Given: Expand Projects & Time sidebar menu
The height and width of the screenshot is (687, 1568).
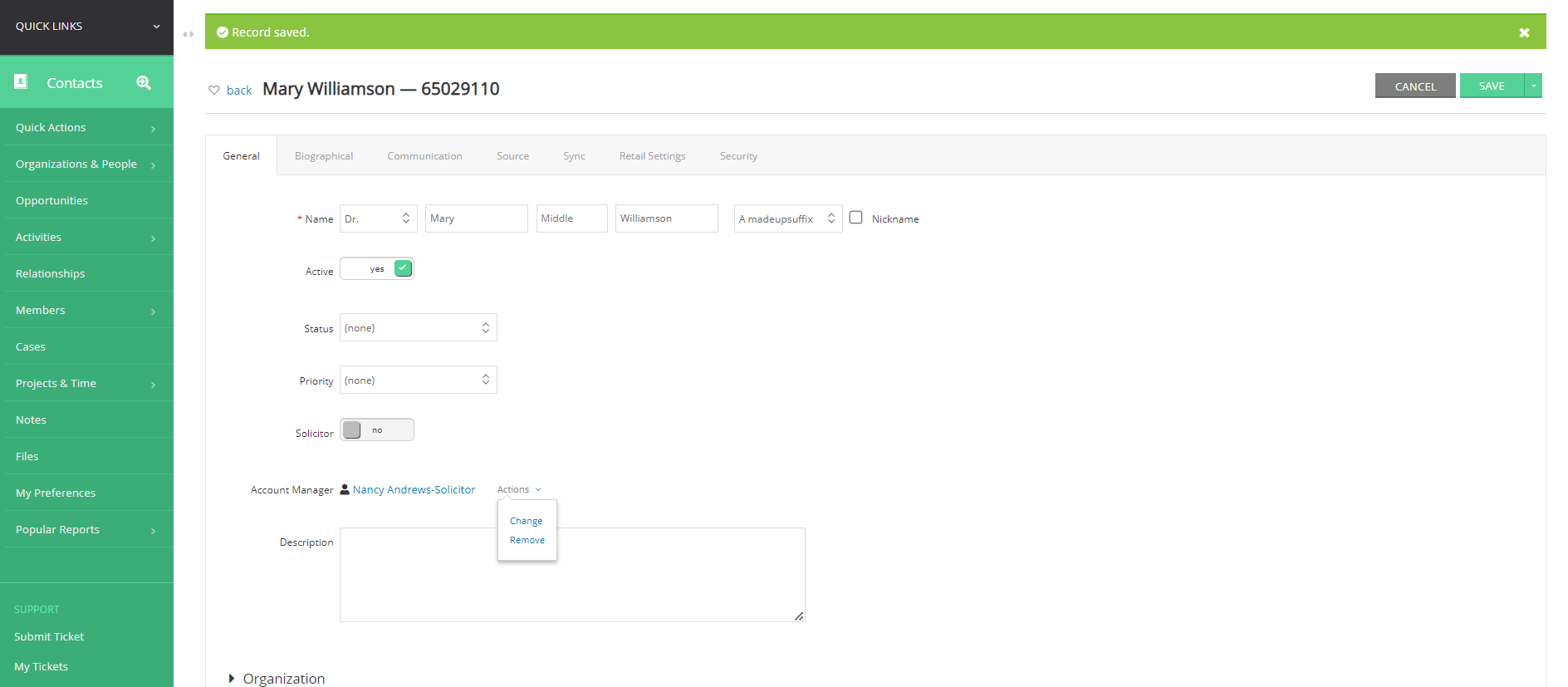Looking at the screenshot, I should [x=86, y=383].
